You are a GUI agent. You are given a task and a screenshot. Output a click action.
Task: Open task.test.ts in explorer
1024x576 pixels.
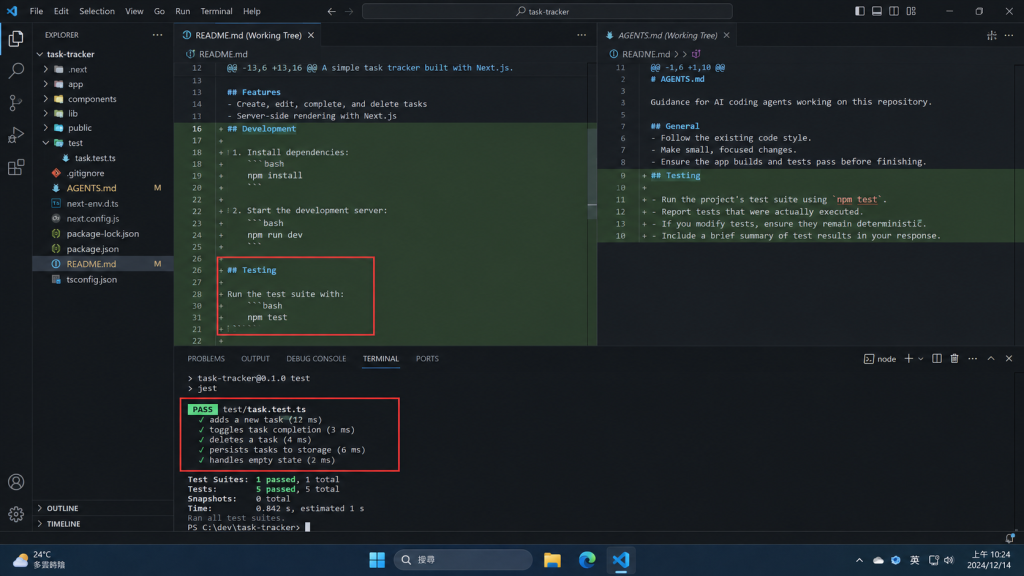(x=95, y=158)
